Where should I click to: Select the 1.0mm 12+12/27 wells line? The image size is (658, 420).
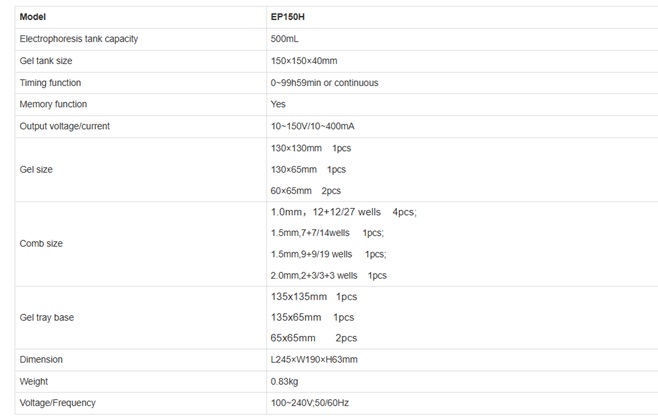[344, 212]
